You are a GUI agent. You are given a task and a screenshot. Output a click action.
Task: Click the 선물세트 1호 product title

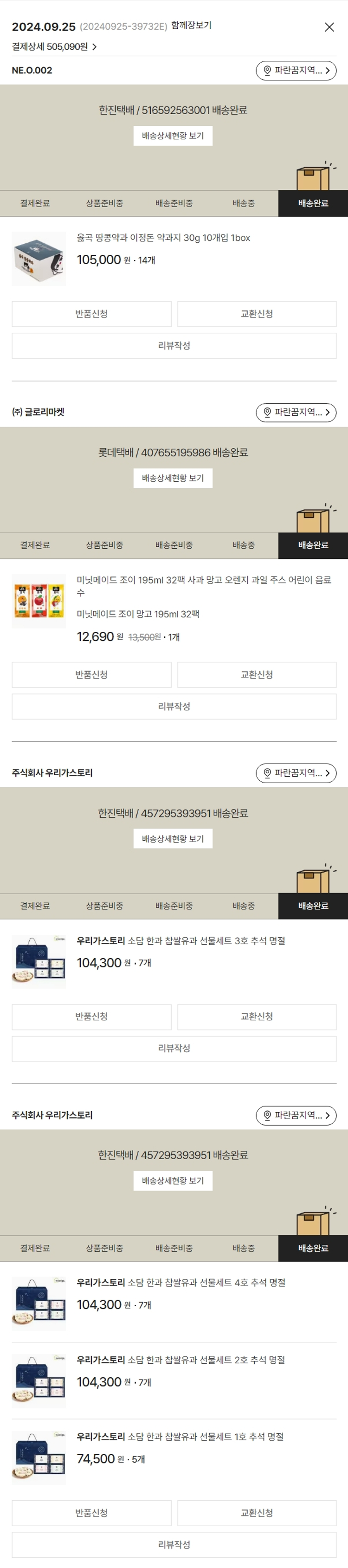(180, 1437)
